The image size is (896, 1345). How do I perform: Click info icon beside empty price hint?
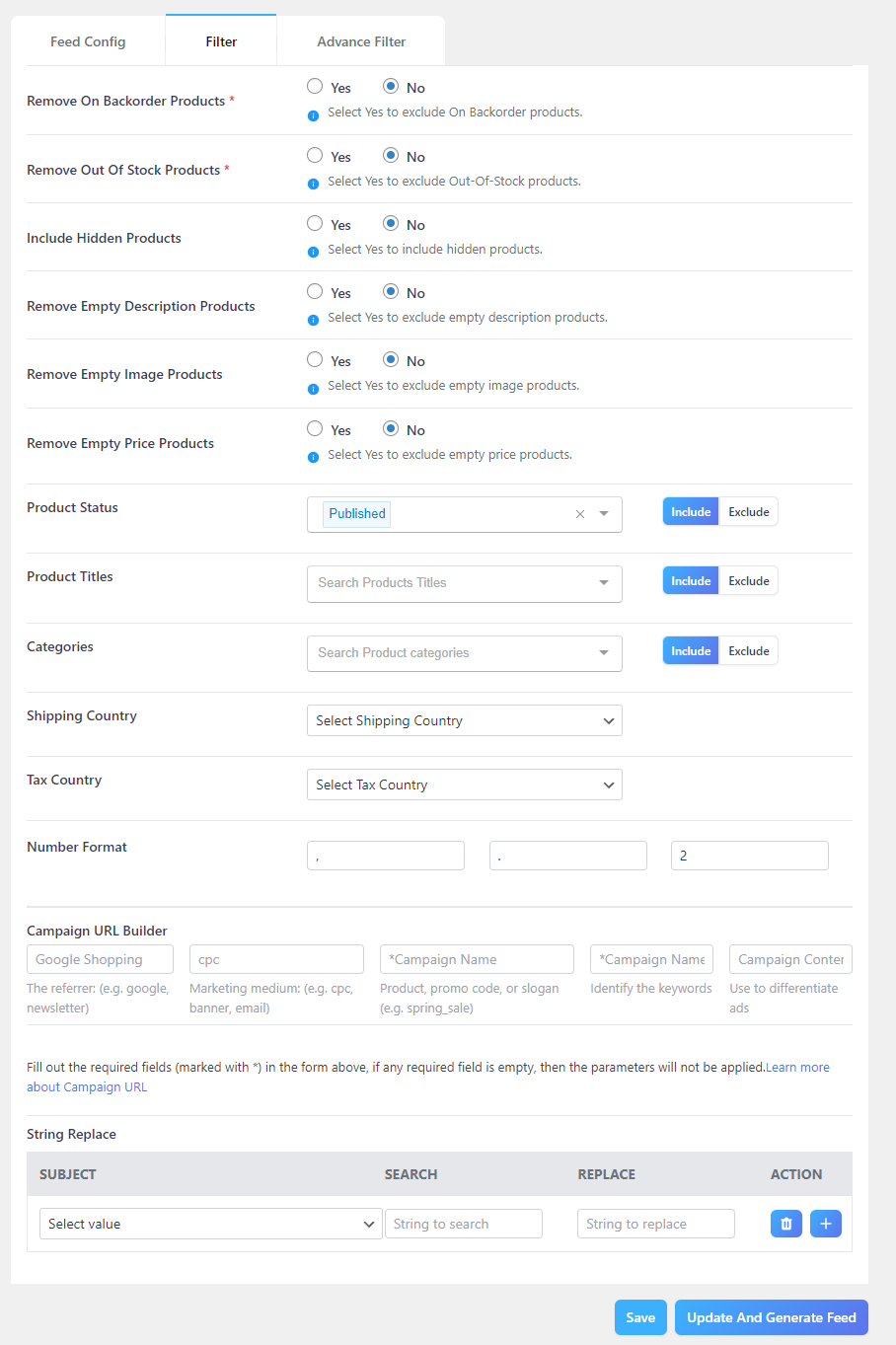pyautogui.click(x=313, y=456)
